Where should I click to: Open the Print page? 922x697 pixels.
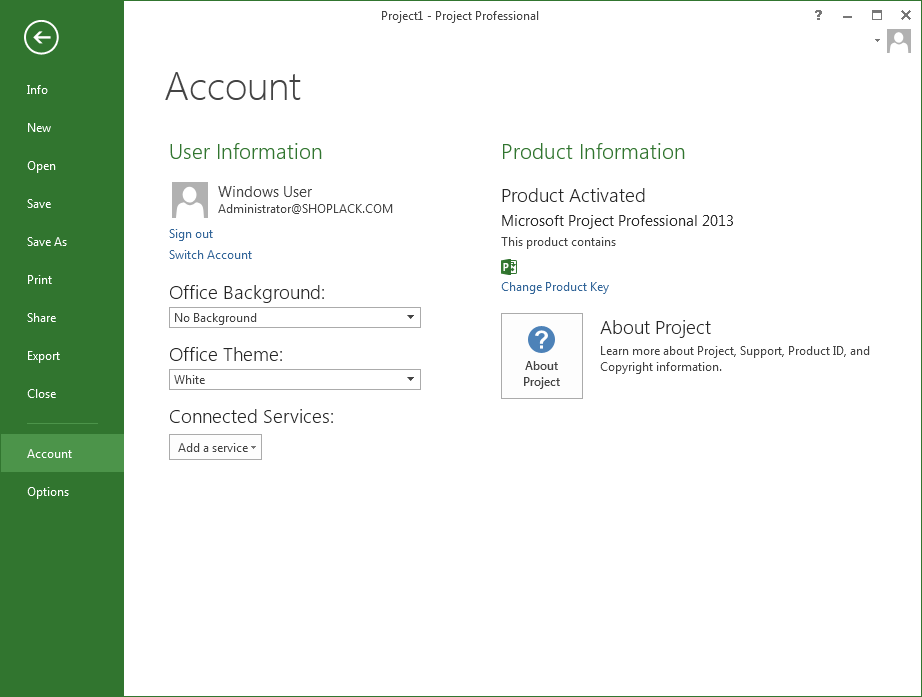point(62,280)
